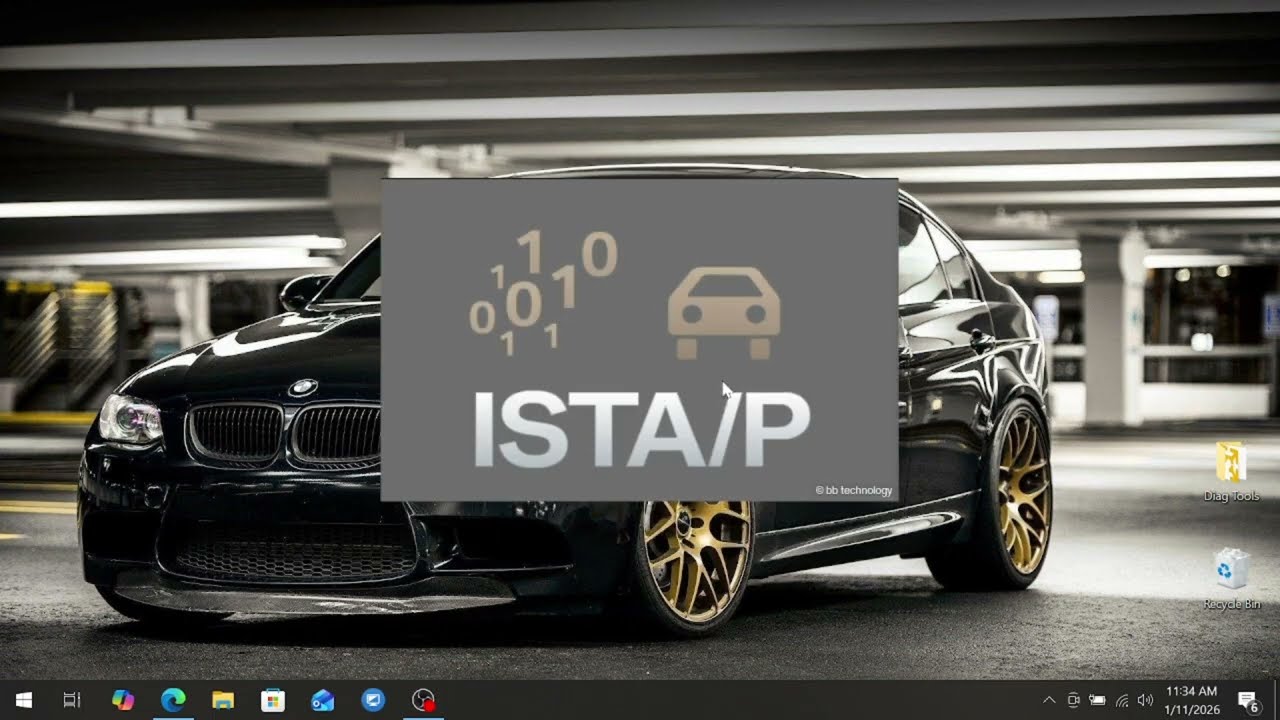Open the clock showing 11:34 AM
Viewport: 1280px width, 720px height.
click(x=1192, y=700)
